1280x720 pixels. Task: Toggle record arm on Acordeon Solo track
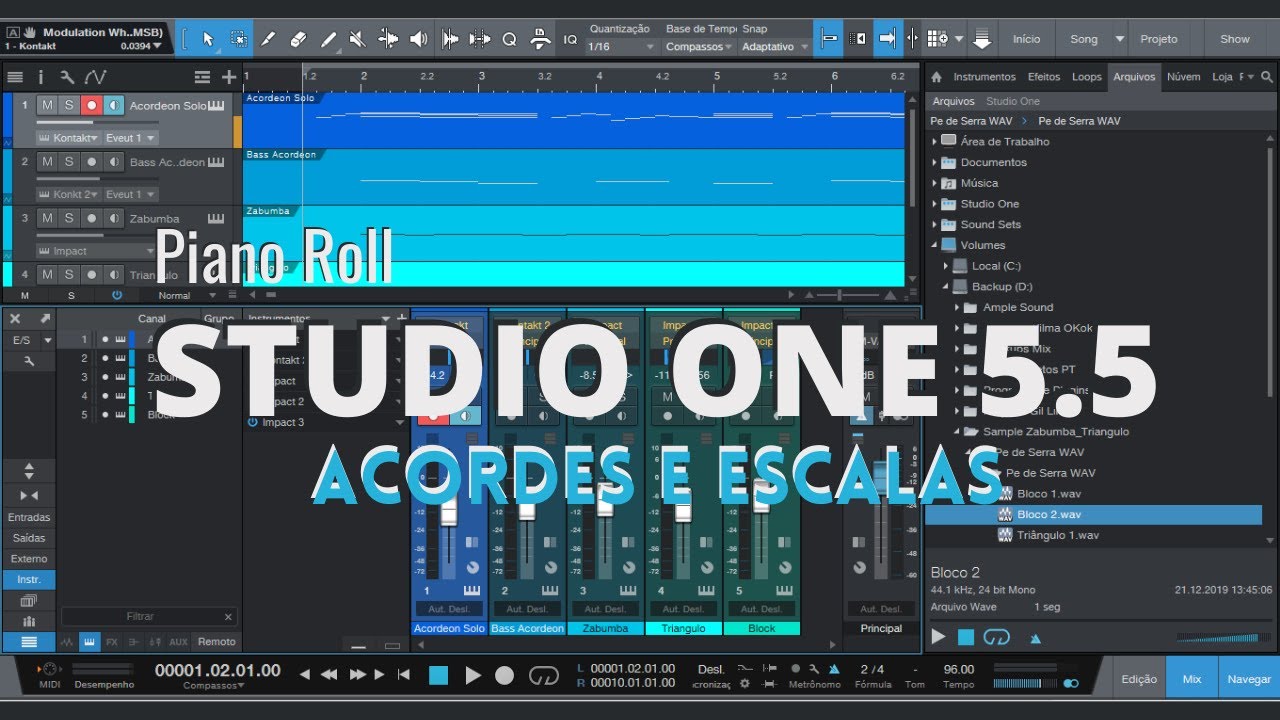[x=91, y=105]
